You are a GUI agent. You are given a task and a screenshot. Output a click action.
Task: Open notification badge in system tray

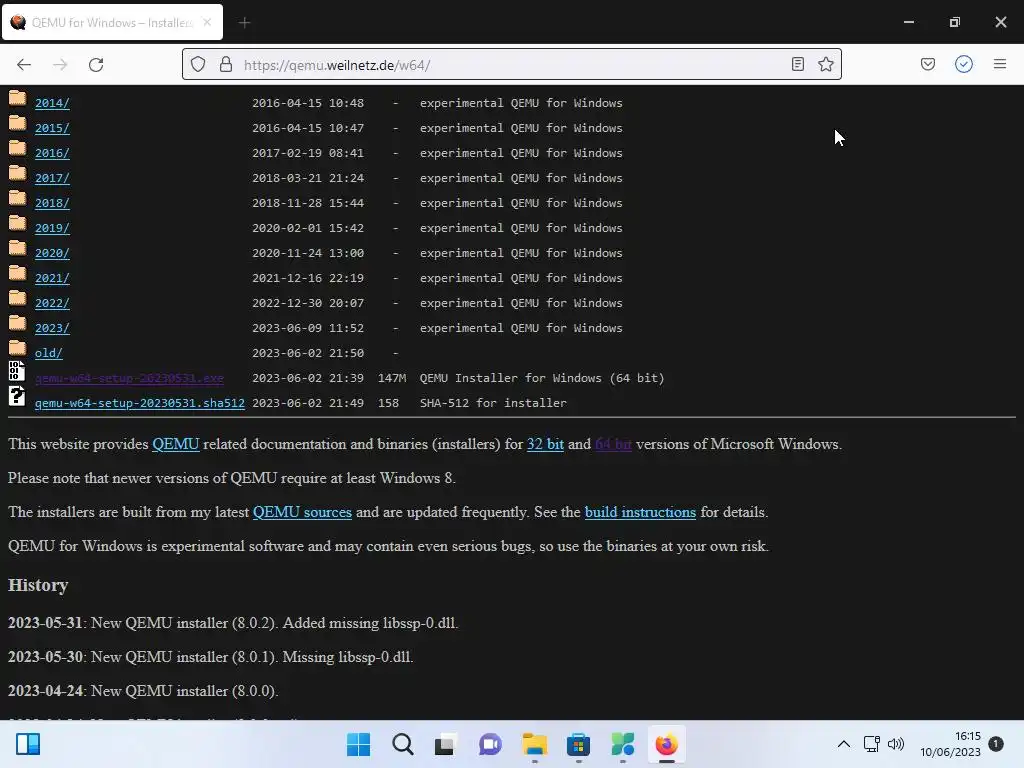996,743
